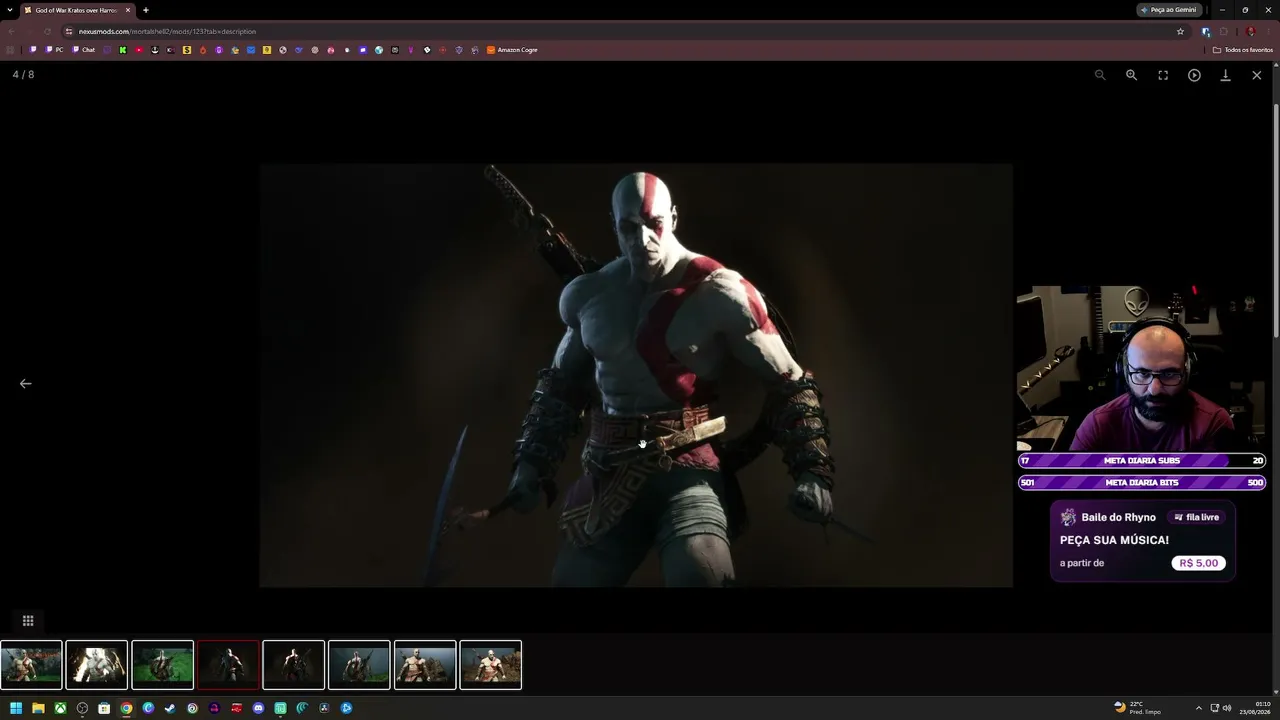Click the R$ 5.00 price button

[1199, 563]
